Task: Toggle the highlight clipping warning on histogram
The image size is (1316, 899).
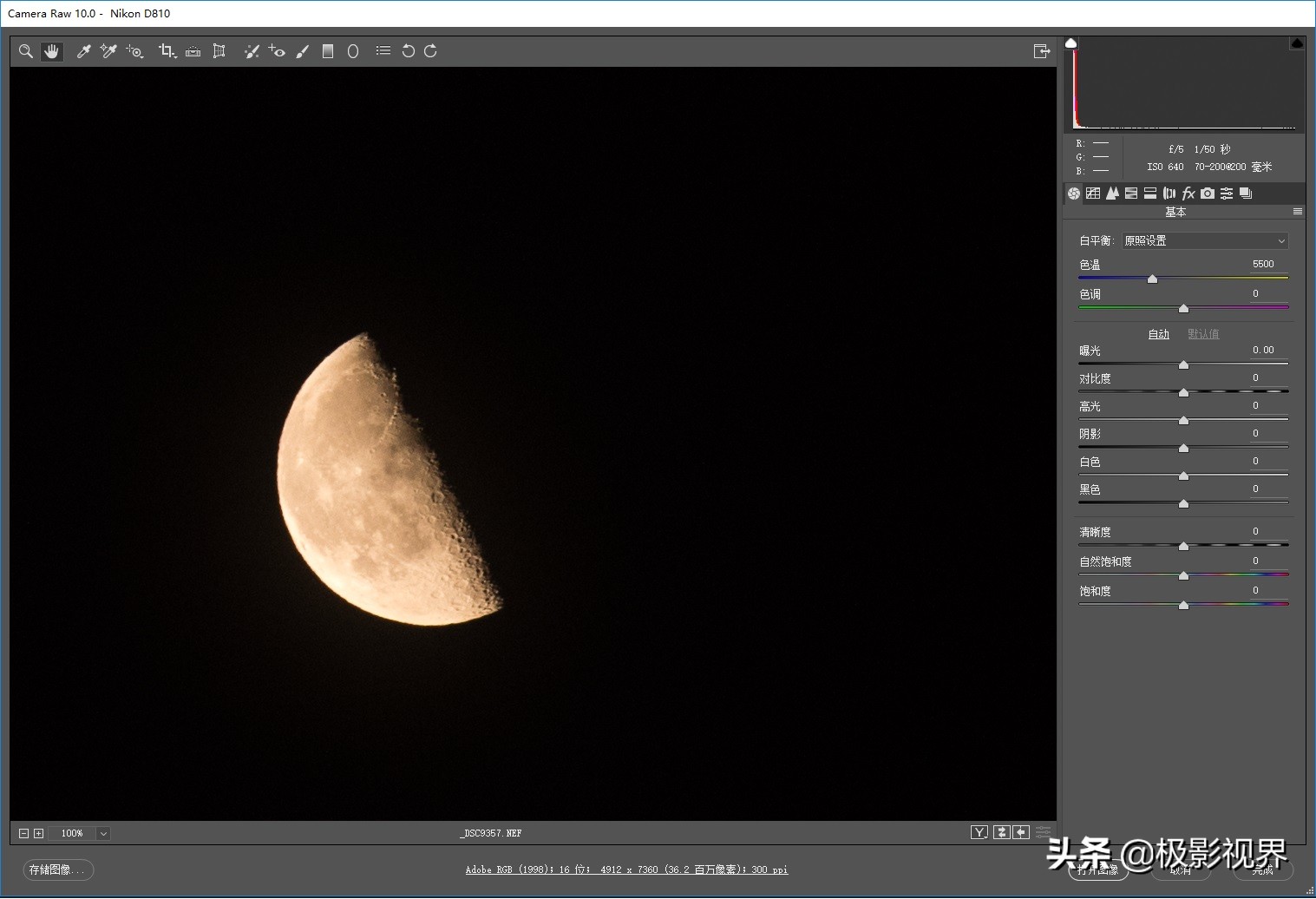Action: coord(1297,43)
